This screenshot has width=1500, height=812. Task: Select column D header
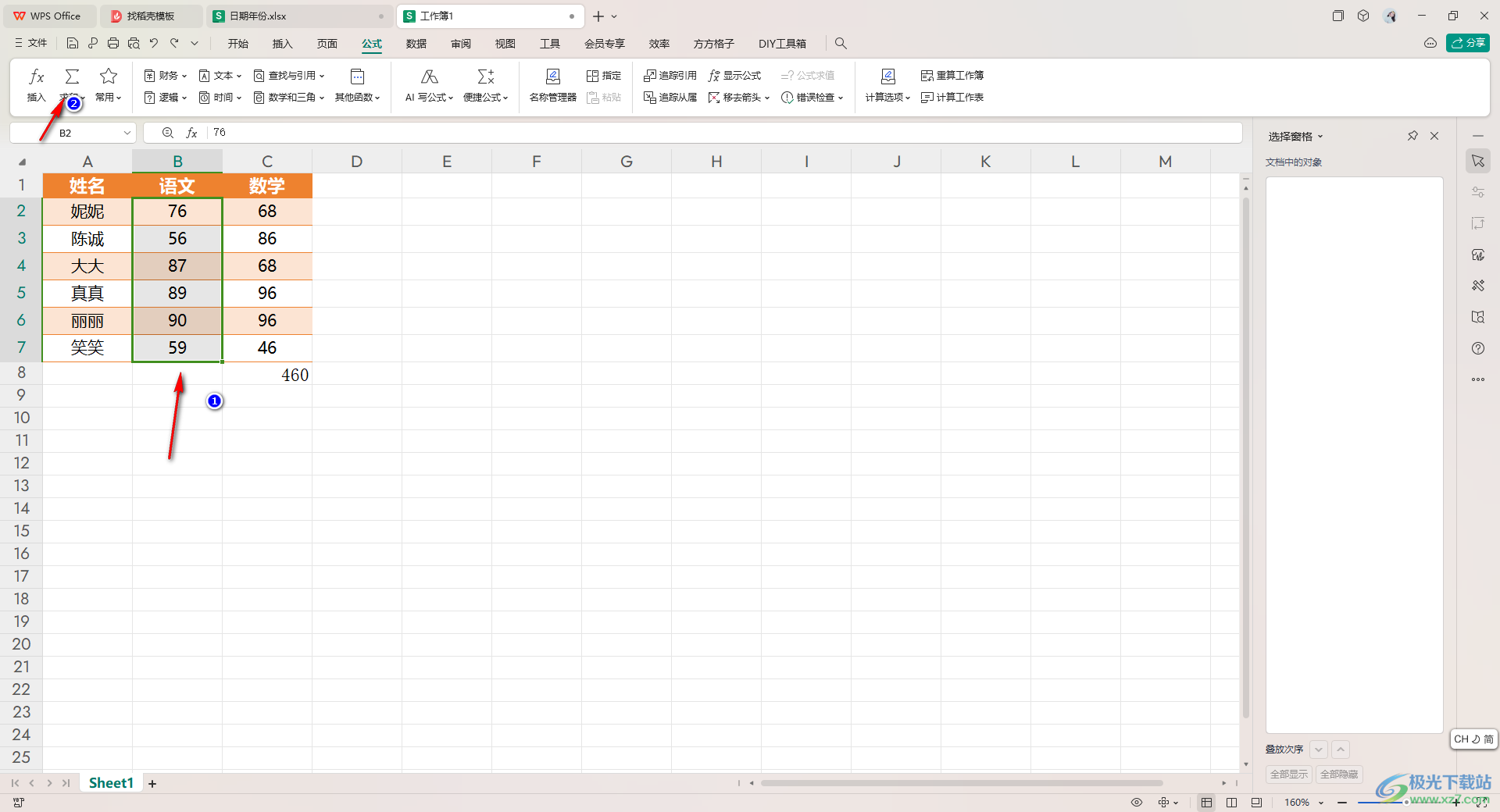(357, 161)
